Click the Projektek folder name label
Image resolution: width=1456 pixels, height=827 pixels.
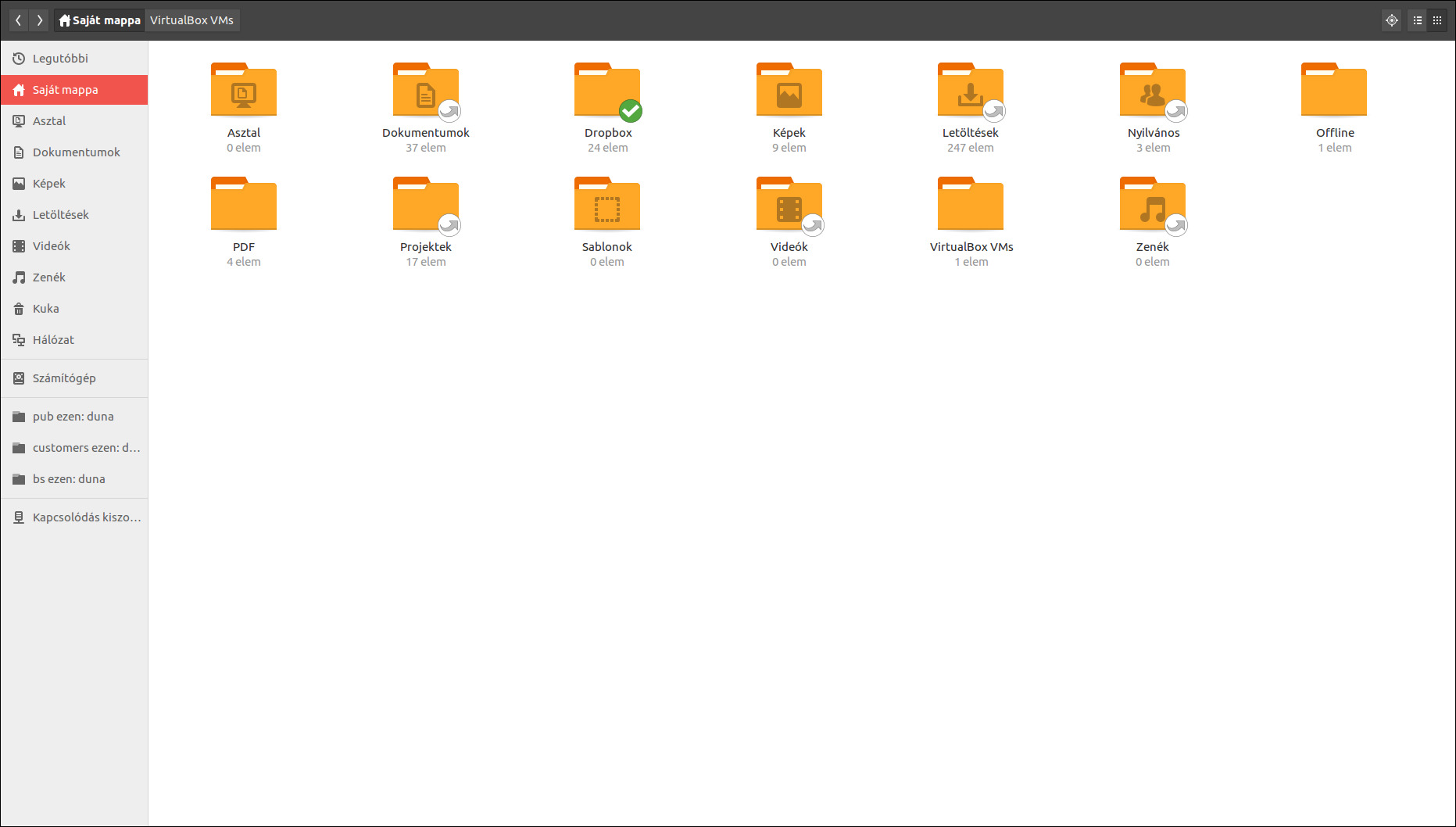tap(426, 247)
